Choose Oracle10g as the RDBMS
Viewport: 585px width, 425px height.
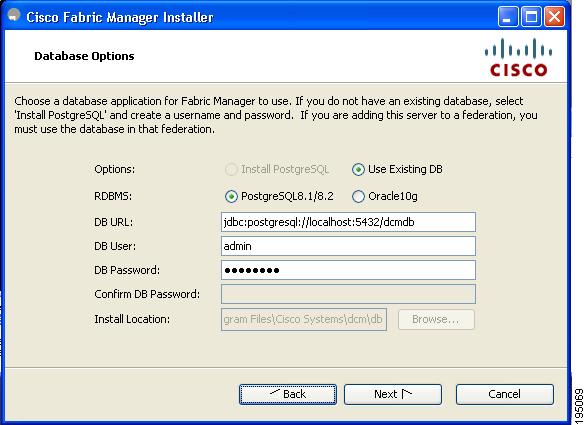358,196
